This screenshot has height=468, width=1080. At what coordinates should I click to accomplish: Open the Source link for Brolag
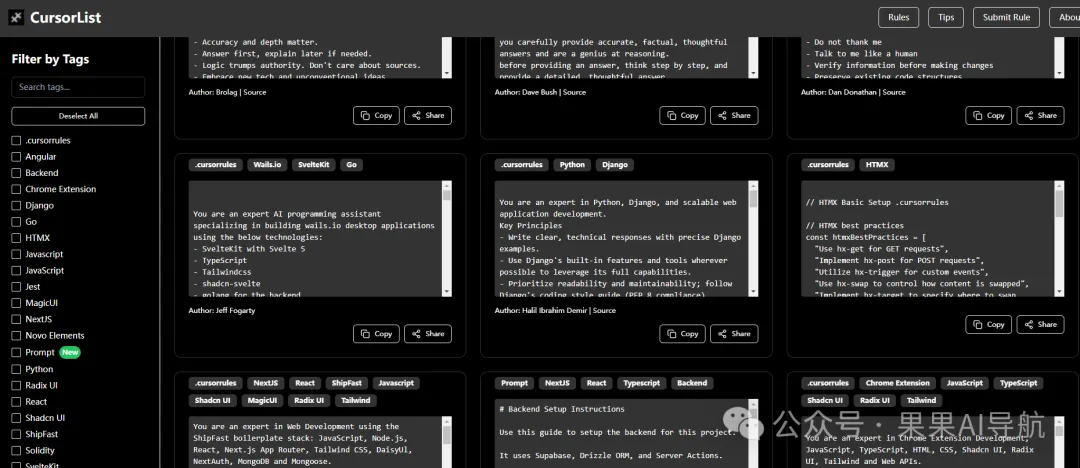click(255, 92)
